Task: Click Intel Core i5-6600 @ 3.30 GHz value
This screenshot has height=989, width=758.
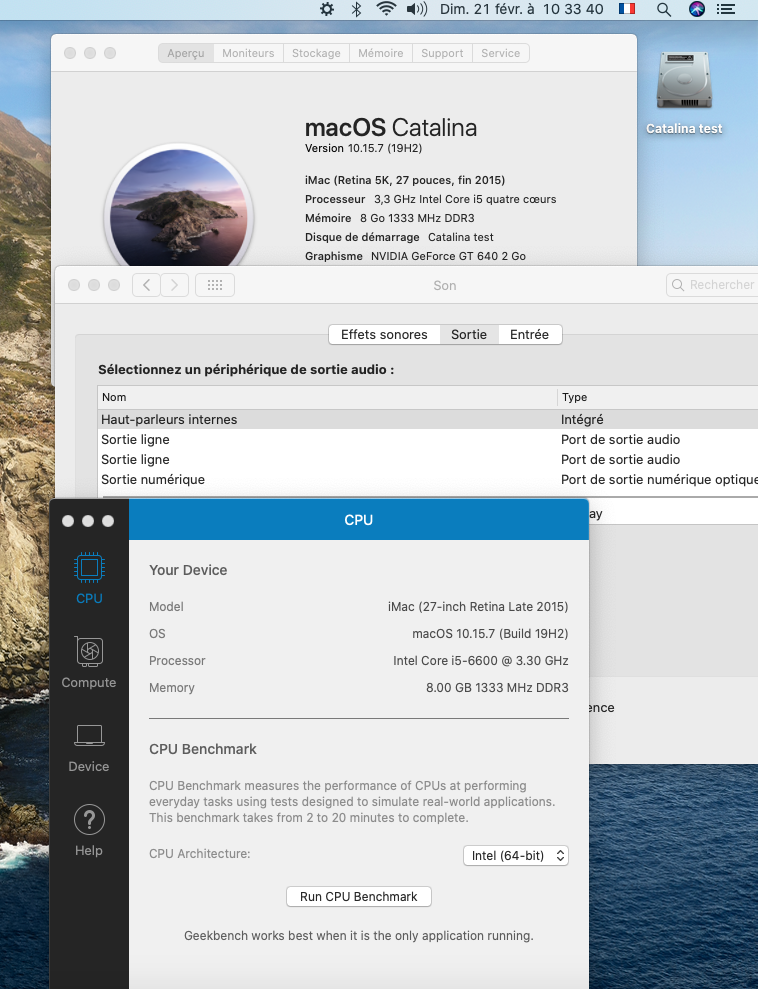Action: tap(481, 660)
